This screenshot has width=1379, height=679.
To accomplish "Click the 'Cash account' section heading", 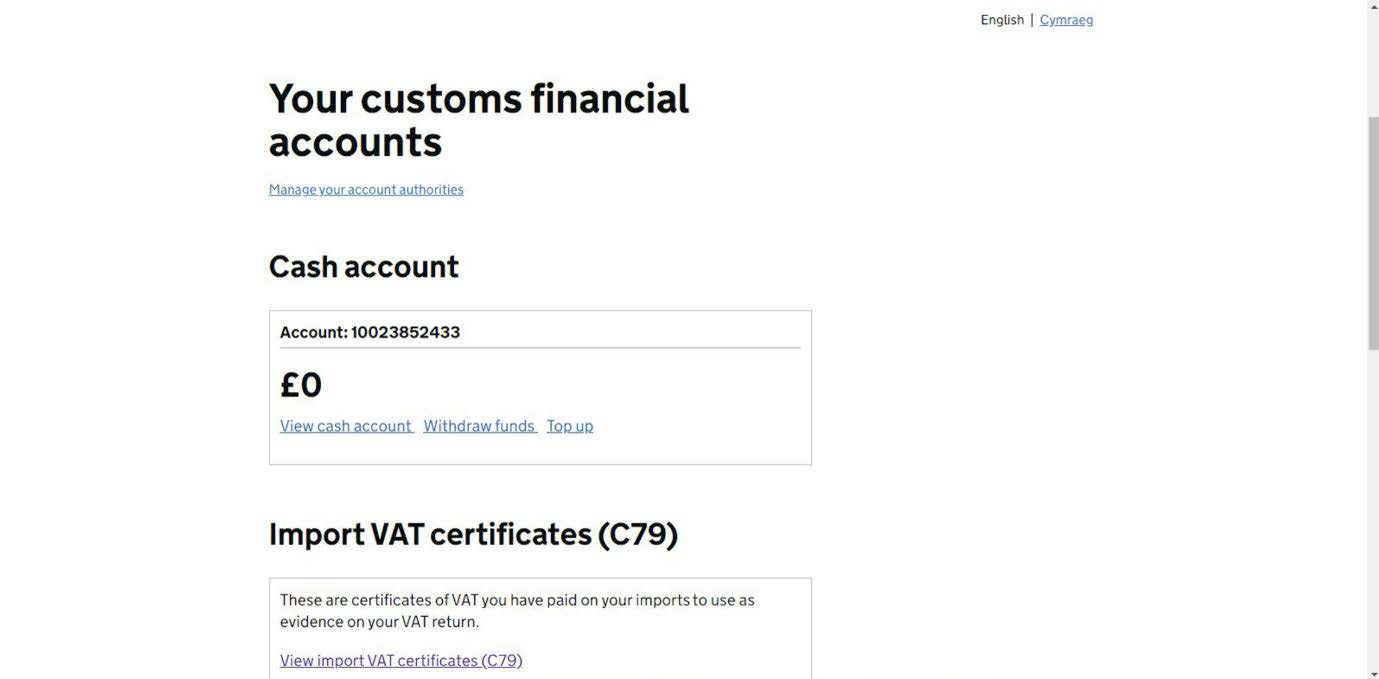I will click(364, 267).
